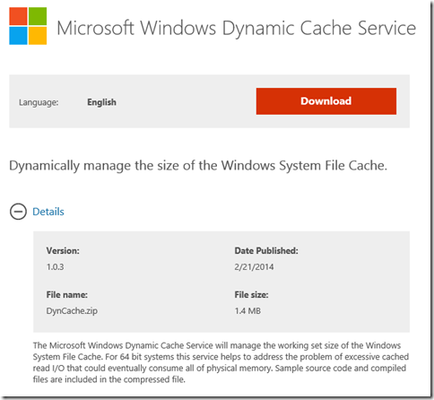Screen dimensions: 434x400
Task: Click the Microsoft Windows Dynamic Cache Service title
Action: click(236, 28)
